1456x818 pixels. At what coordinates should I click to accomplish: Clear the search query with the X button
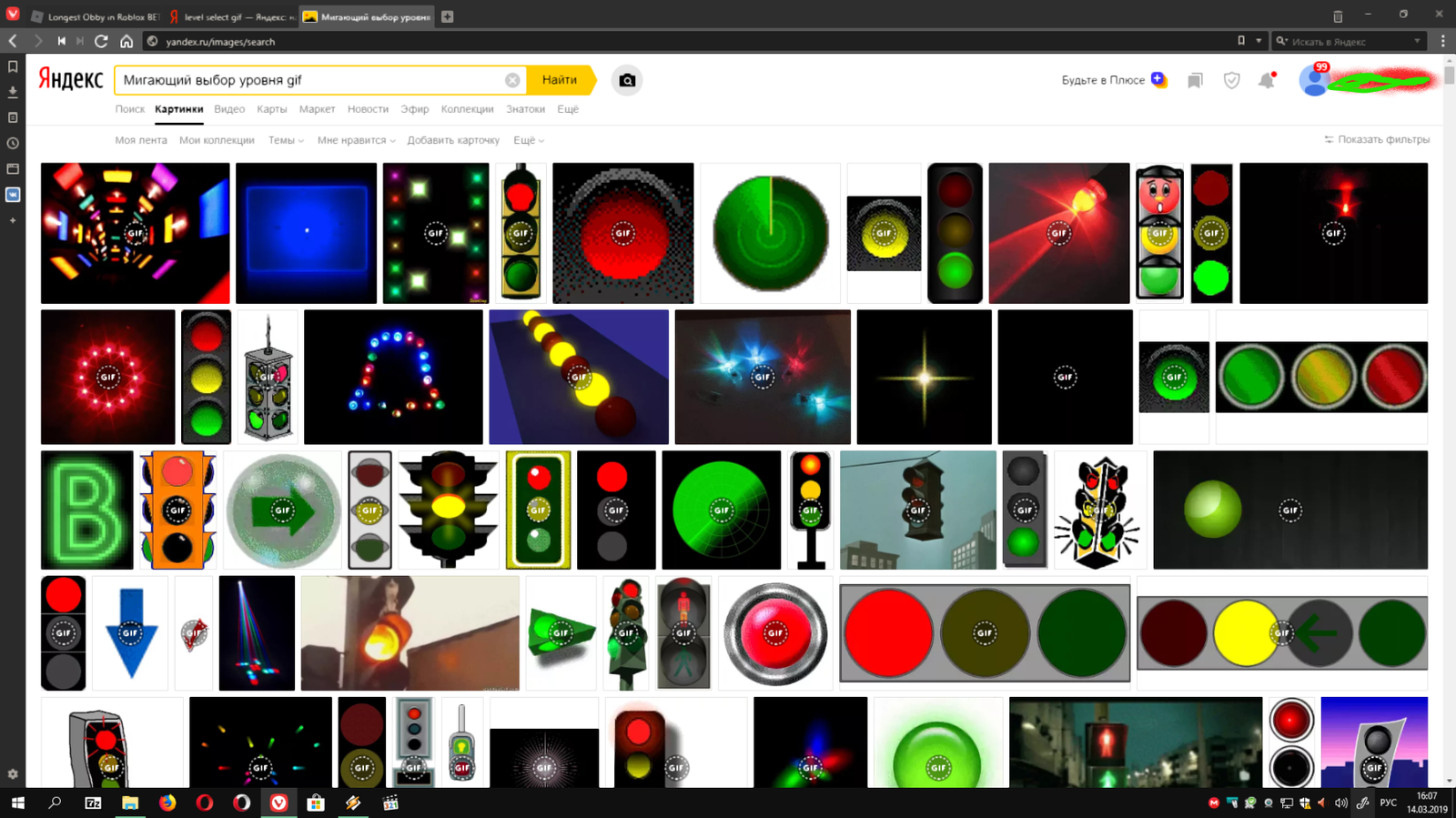(x=512, y=80)
